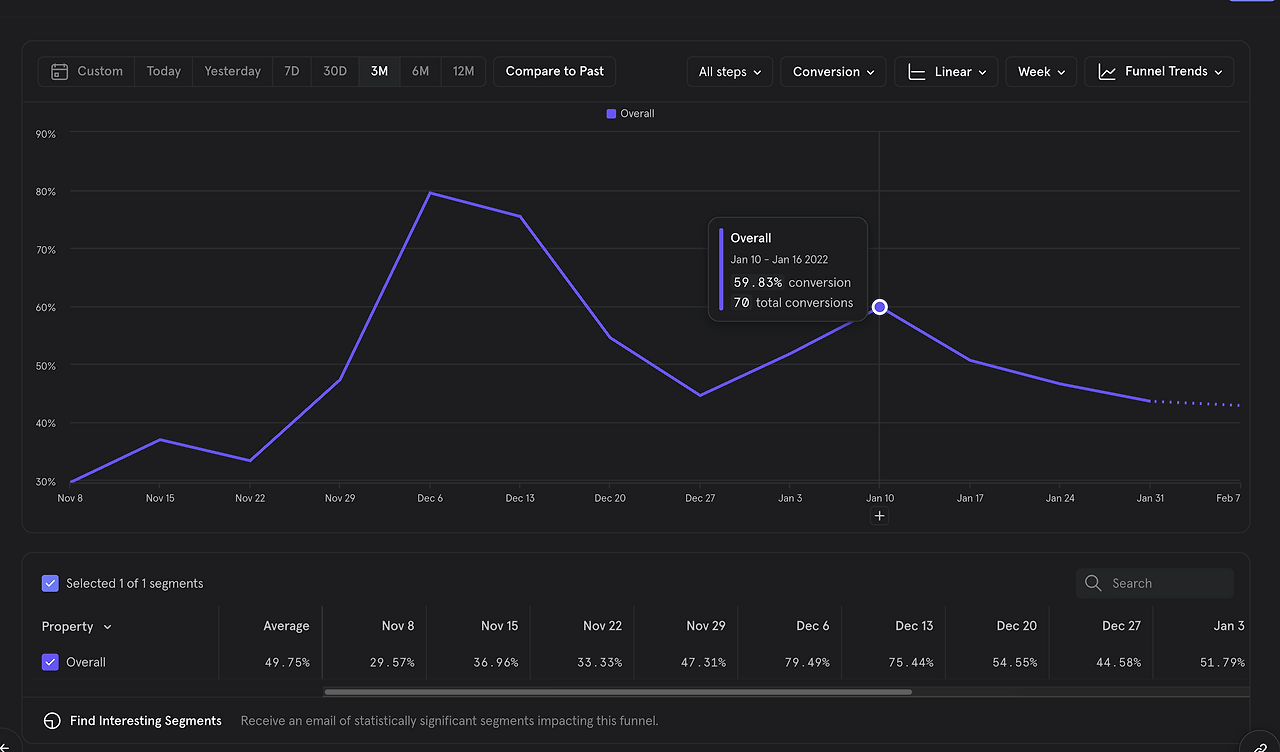Click the Compare to Past button
This screenshot has height=752, width=1280.
[x=555, y=72]
